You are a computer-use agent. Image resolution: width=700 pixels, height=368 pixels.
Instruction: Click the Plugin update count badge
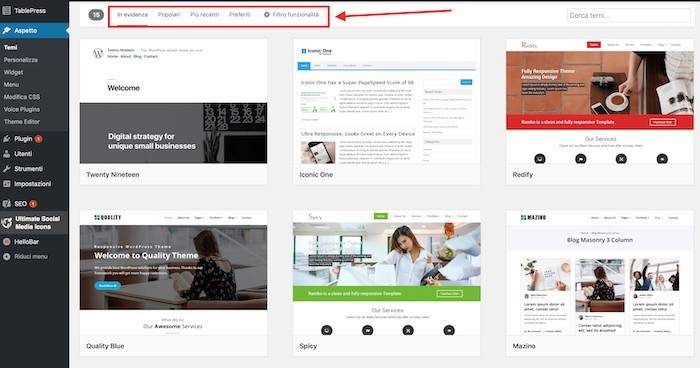(x=38, y=139)
